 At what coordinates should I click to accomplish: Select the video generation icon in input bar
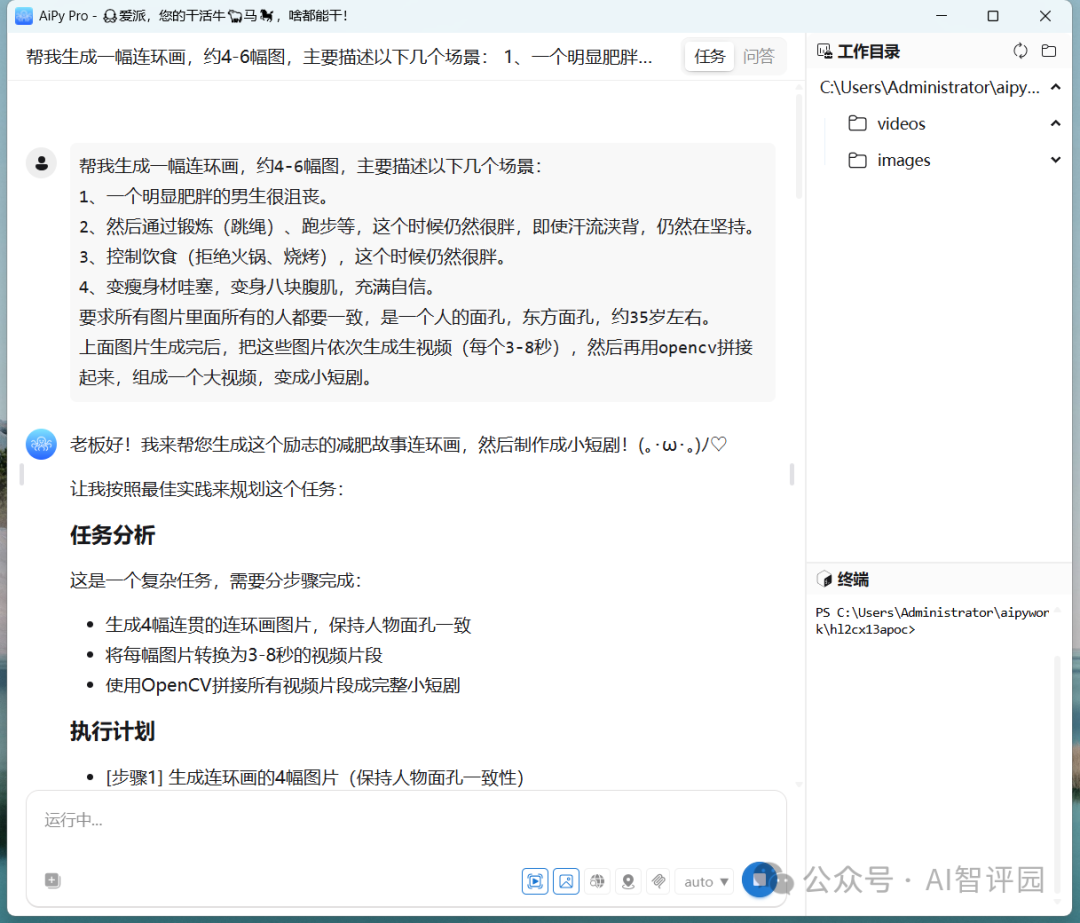click(x=535, y=881)
